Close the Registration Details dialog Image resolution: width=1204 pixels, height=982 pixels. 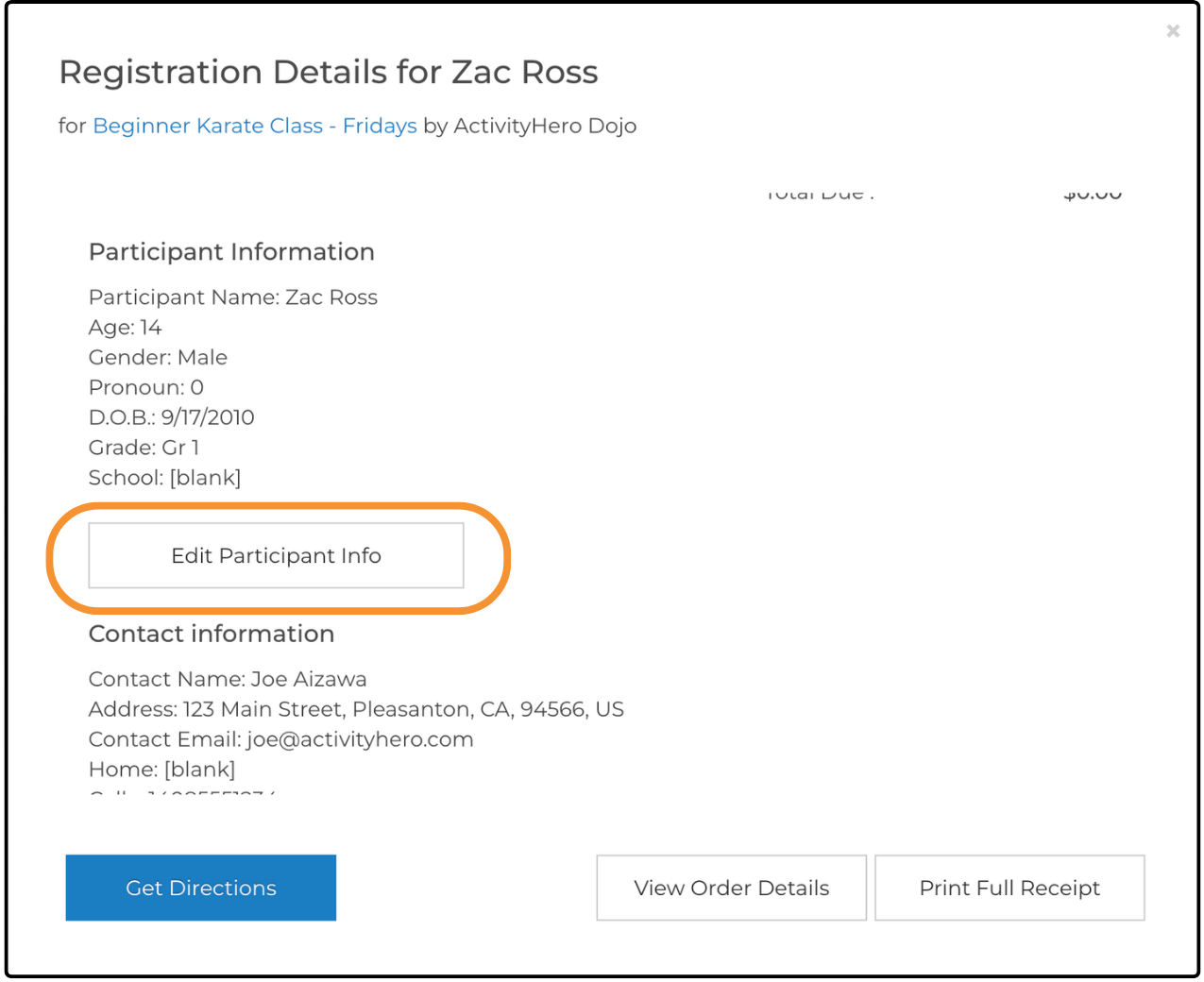[x=1173, y=31]
